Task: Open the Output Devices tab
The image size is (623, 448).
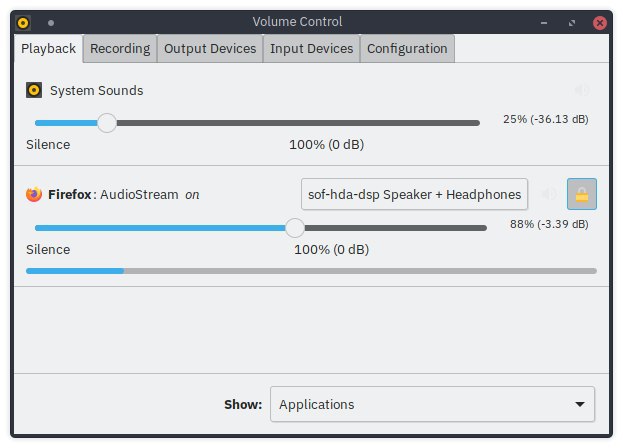Action: [210, 48]
